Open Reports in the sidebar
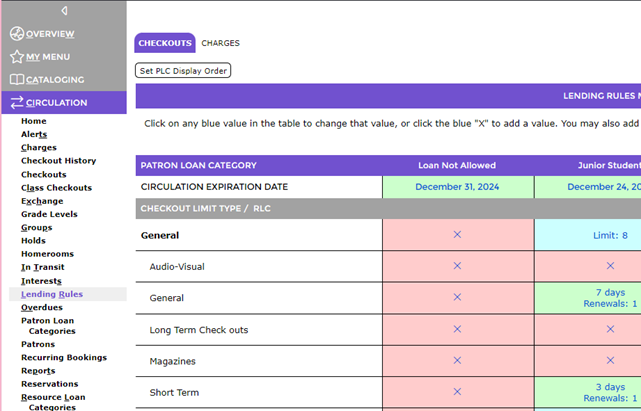641x411 pixels. [x=38, y=371]
